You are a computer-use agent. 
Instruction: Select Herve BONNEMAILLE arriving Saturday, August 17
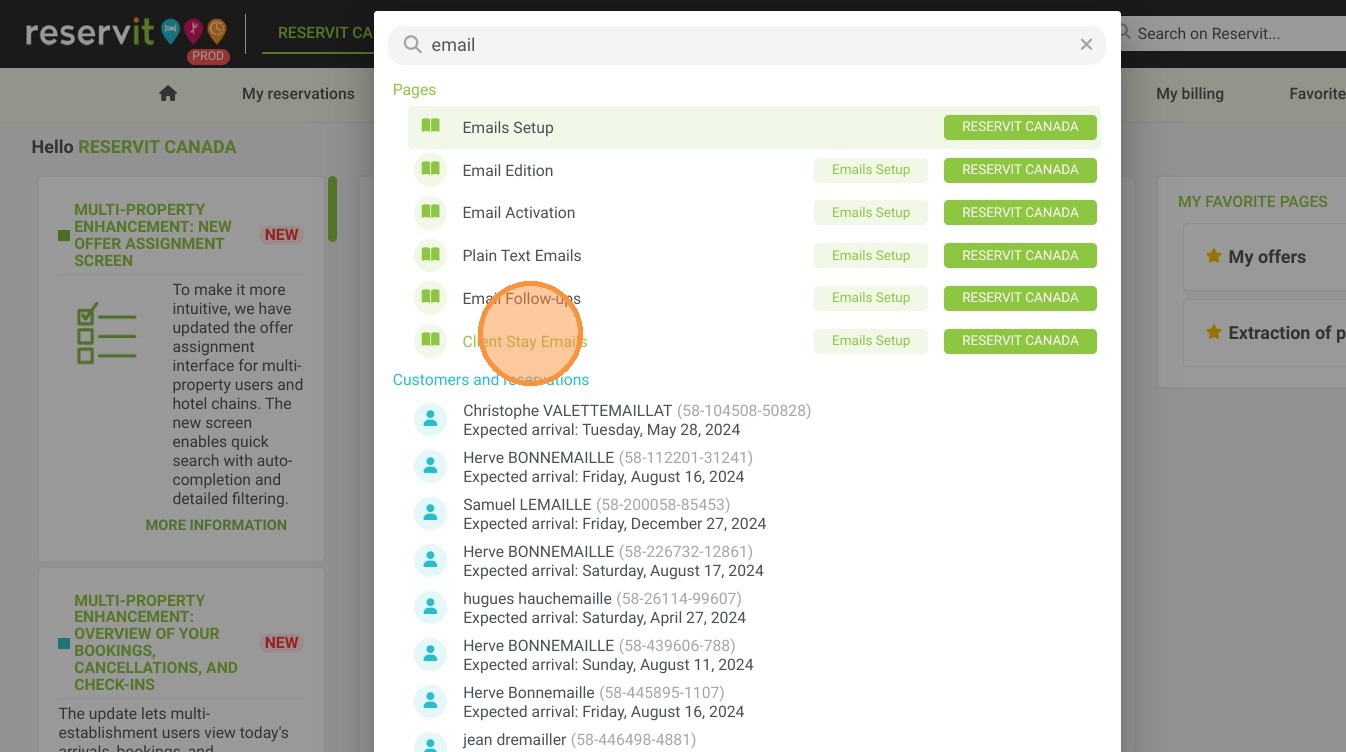pos(613,561)
